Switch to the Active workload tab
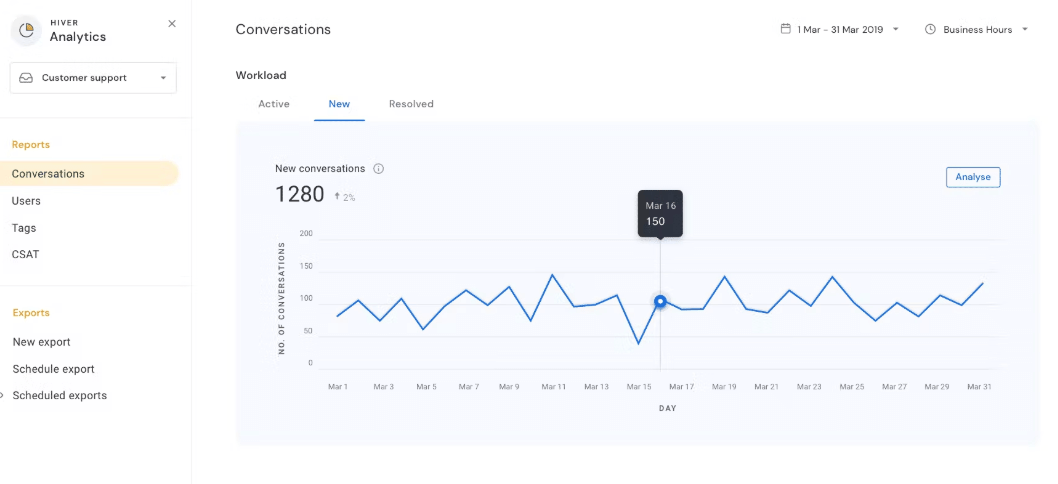This screenshot has height=484, width=1058. tap(274, 104)
